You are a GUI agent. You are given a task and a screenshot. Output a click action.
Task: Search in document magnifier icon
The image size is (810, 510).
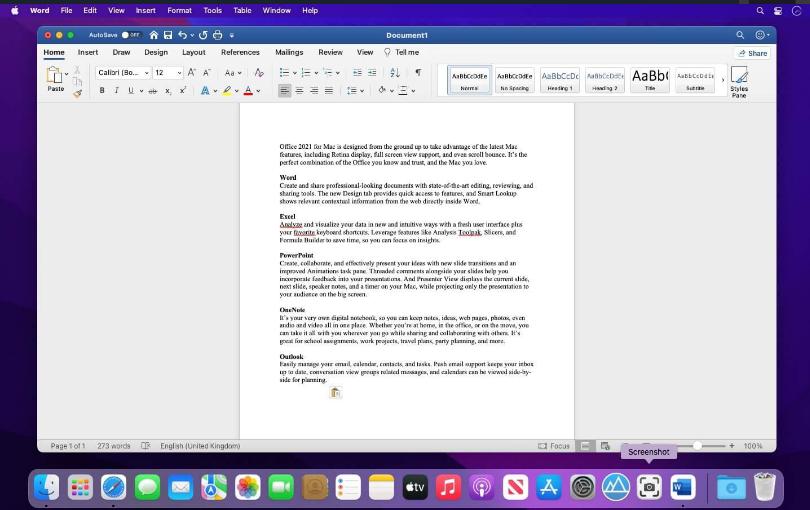click(x=740, y=35)
